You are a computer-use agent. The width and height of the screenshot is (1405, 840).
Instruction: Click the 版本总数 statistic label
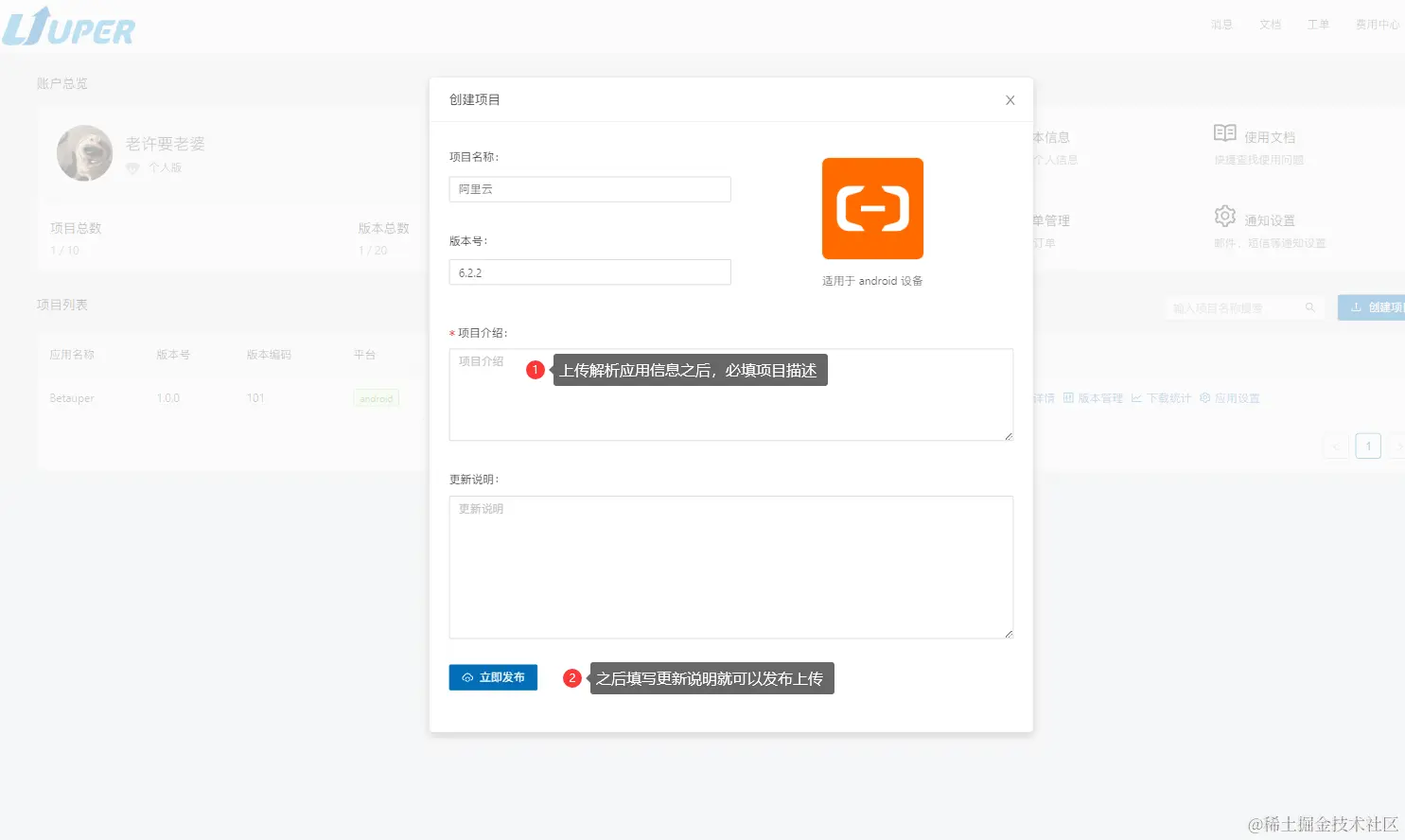point(383,228)
